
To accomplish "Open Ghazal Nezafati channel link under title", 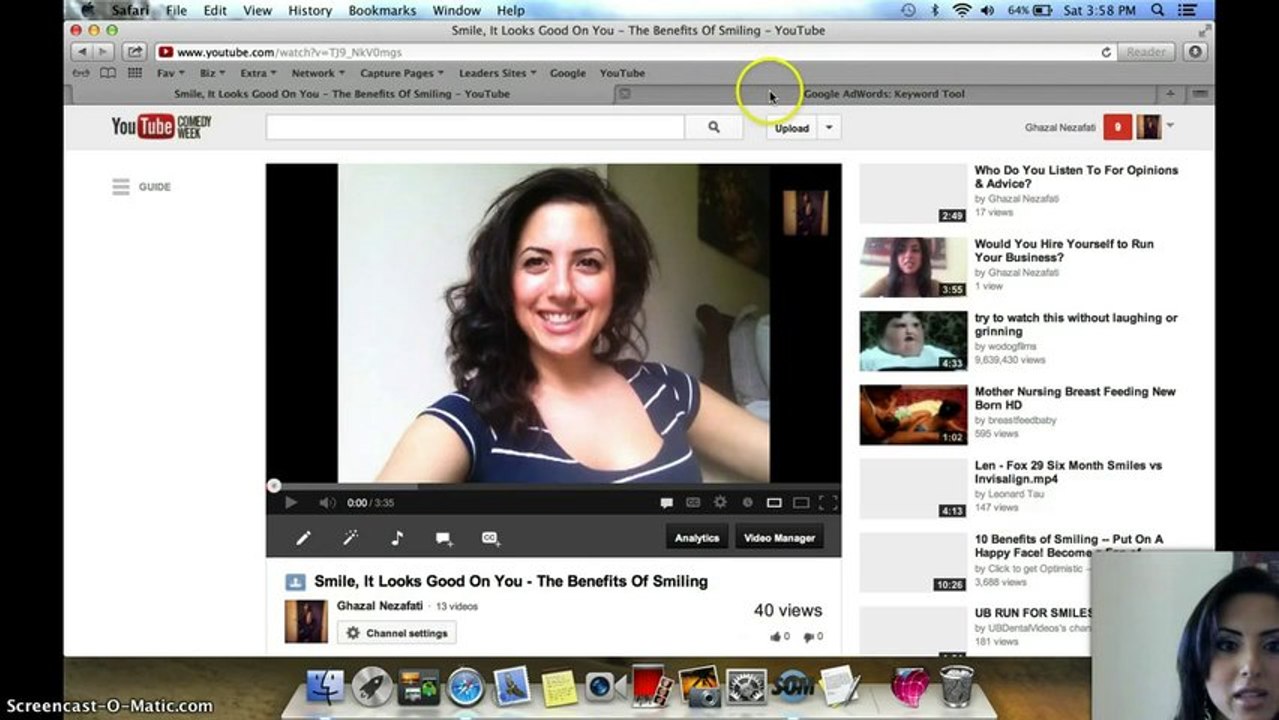I will click(x=380, y=606).
